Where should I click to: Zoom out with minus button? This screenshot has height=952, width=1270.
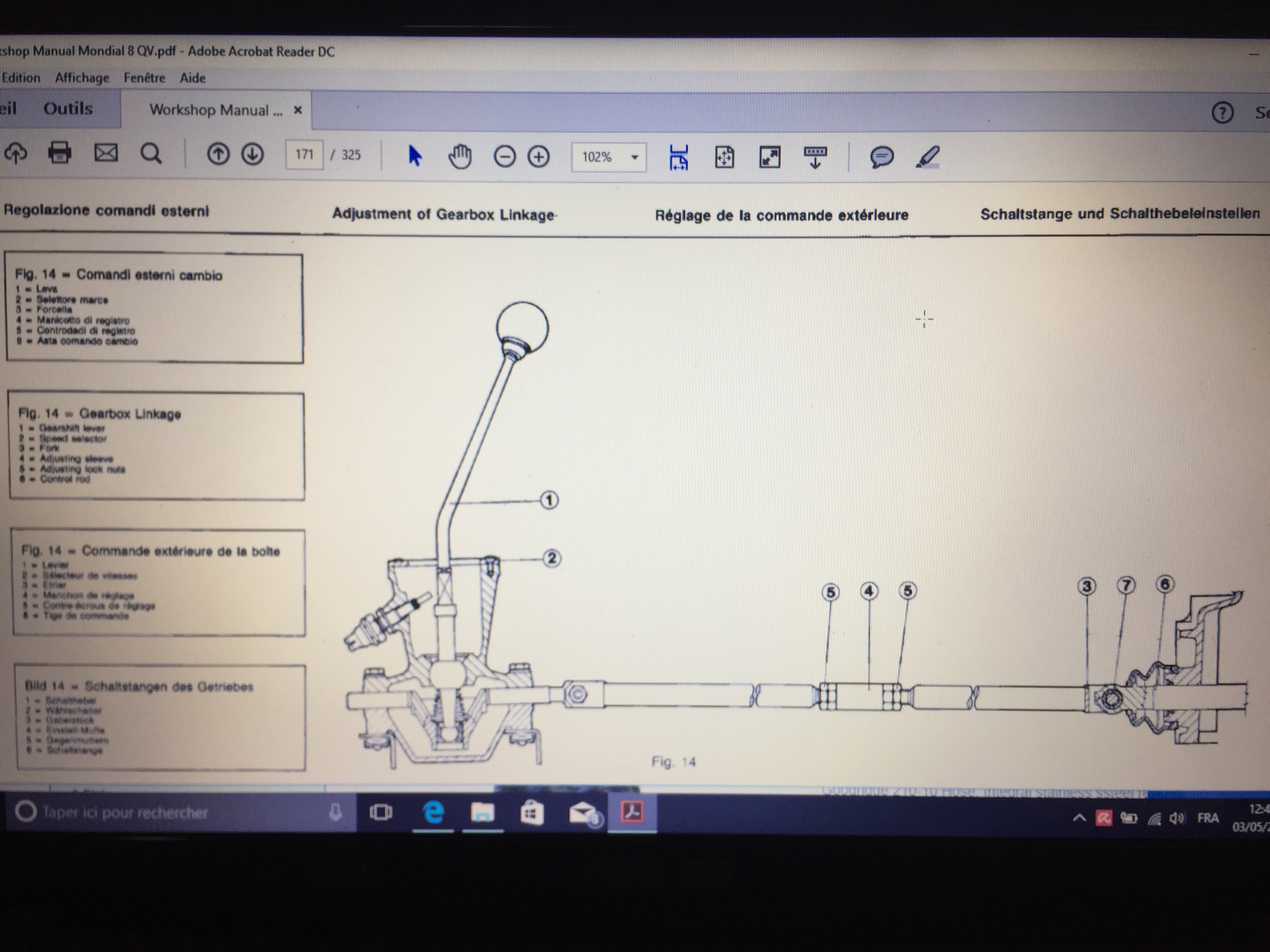click(505, 157)
